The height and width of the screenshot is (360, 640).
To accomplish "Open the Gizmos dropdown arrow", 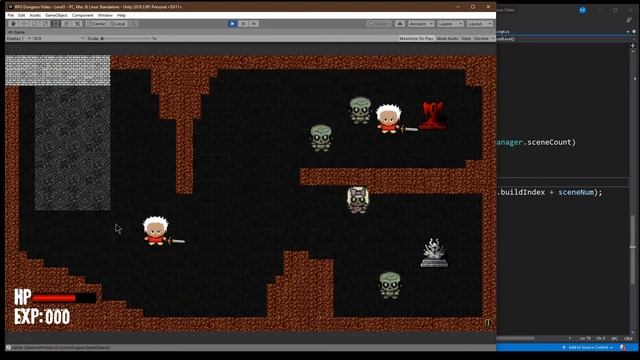I will 492,38.
